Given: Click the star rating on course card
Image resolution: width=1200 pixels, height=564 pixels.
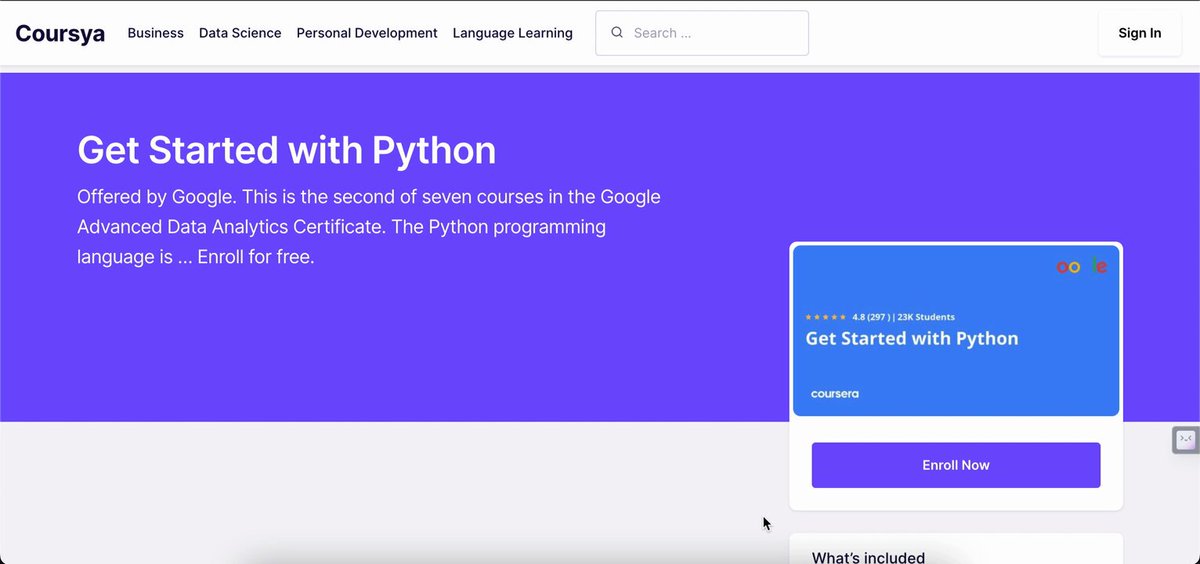Looking at the screenshot, I should (x=826, y=317).
